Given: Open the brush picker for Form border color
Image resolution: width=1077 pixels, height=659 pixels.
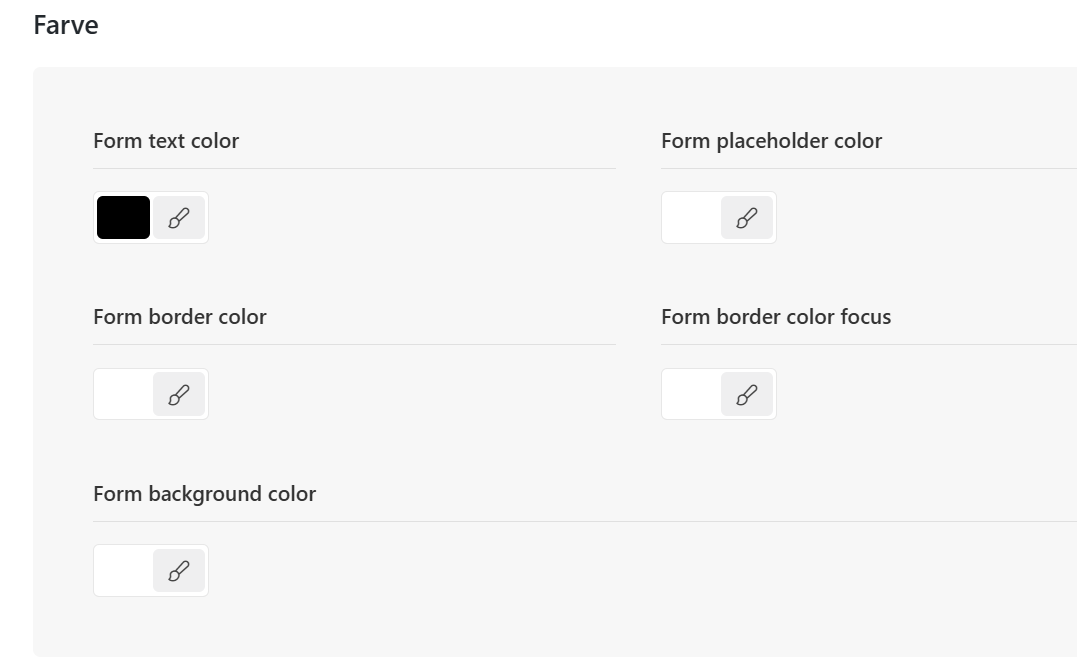Looking at the screenshot, I should 179,394.
